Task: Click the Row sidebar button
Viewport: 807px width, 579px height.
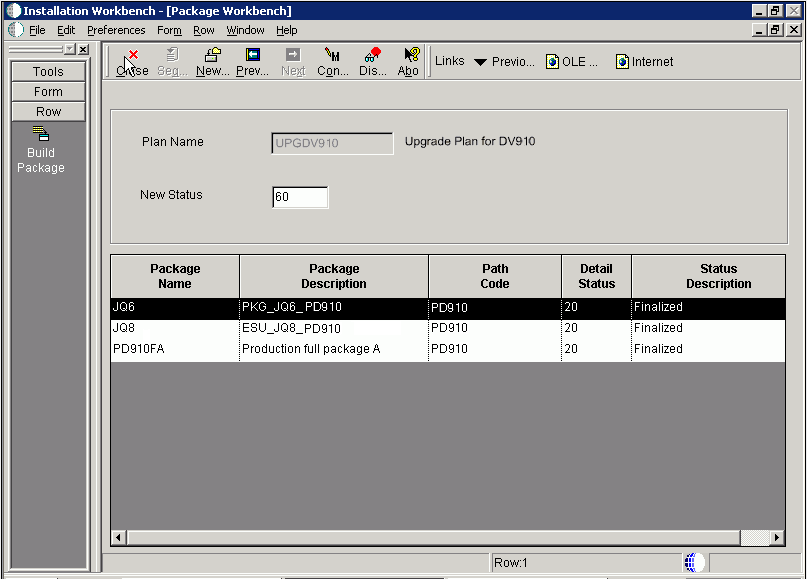Action: coord(48,112)
